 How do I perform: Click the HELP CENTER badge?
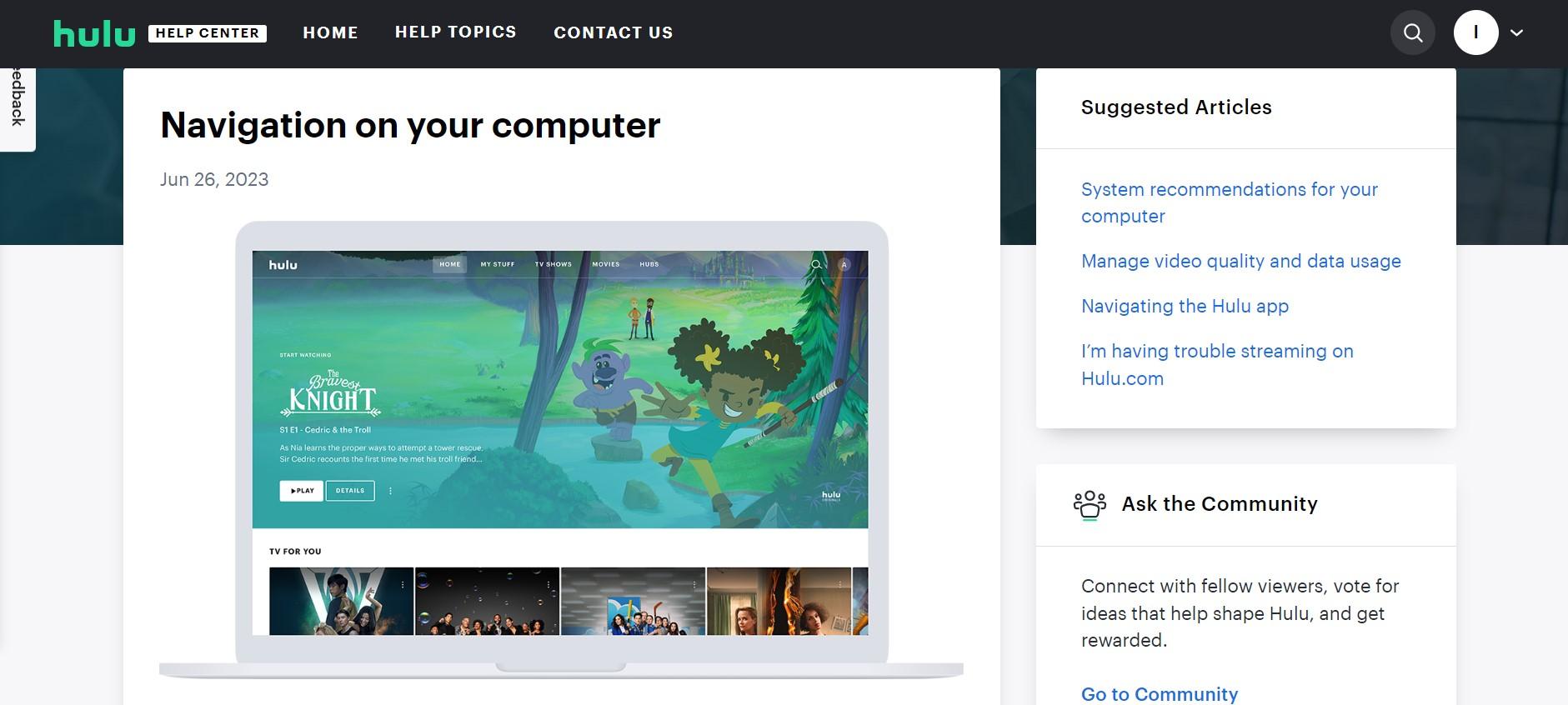pyautogui.click(x=208, y=33)
